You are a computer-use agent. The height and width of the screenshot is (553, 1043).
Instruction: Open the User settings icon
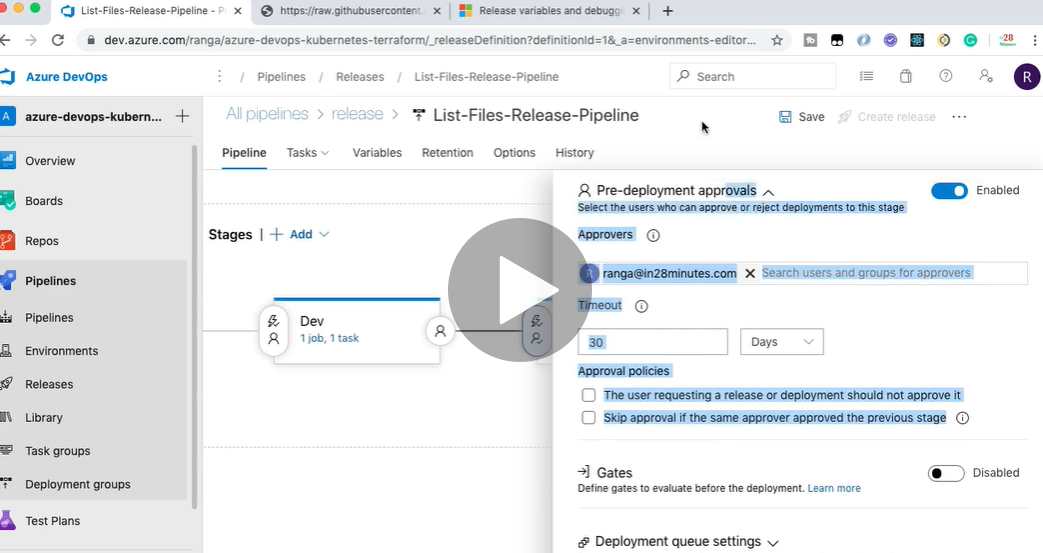click(986, 76)
